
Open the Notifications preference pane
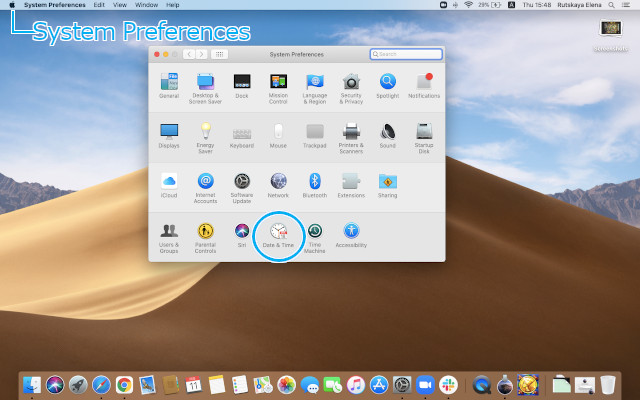[x=424, y=86]
